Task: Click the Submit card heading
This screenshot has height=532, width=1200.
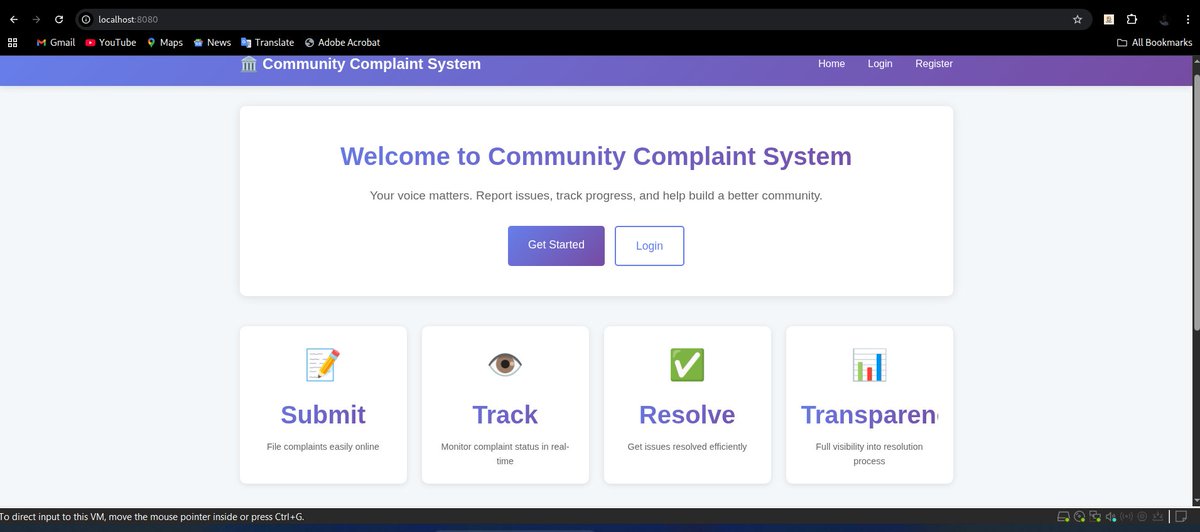Action: 323,415
